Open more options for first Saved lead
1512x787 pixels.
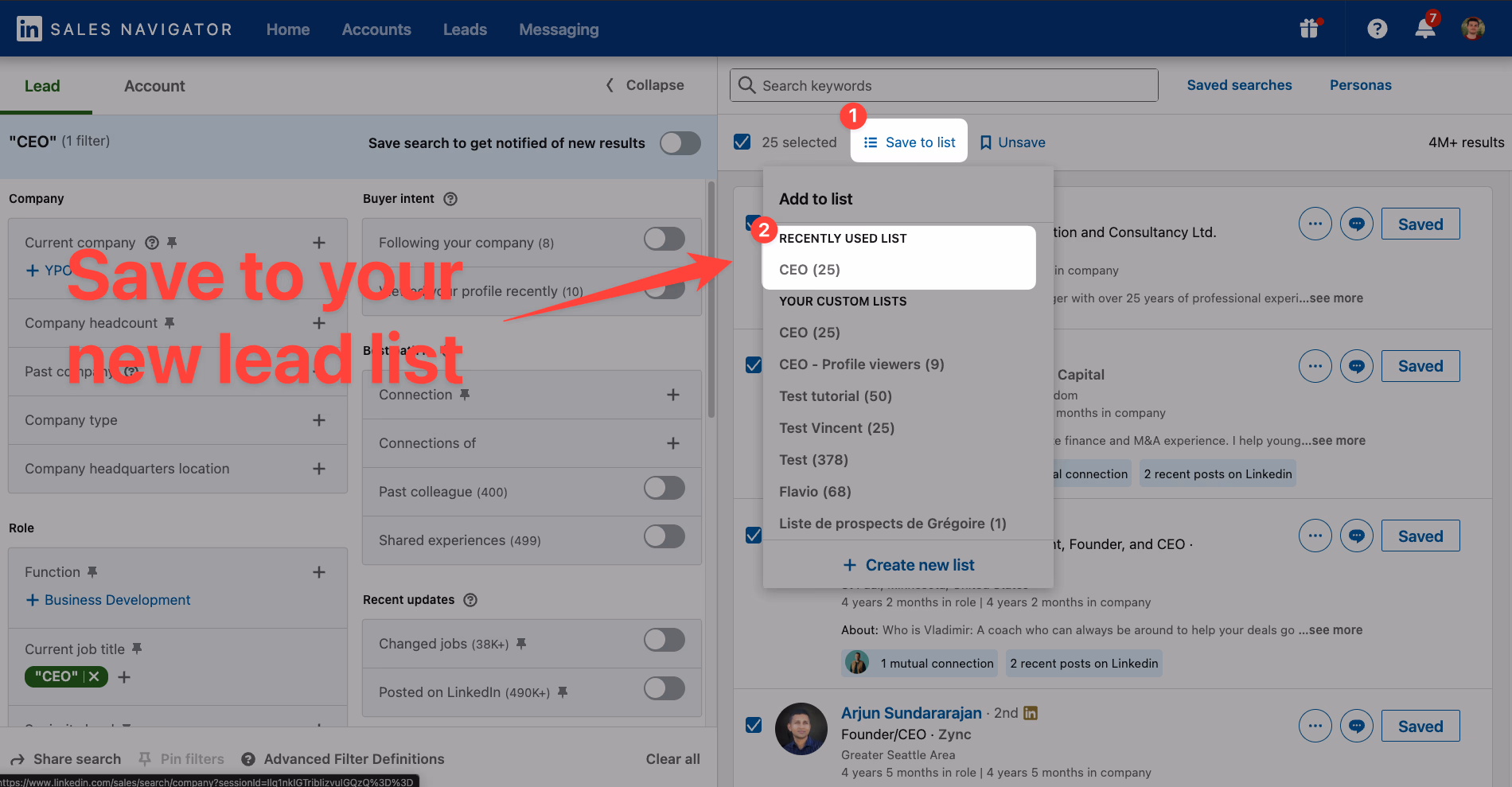[1315, 224]
